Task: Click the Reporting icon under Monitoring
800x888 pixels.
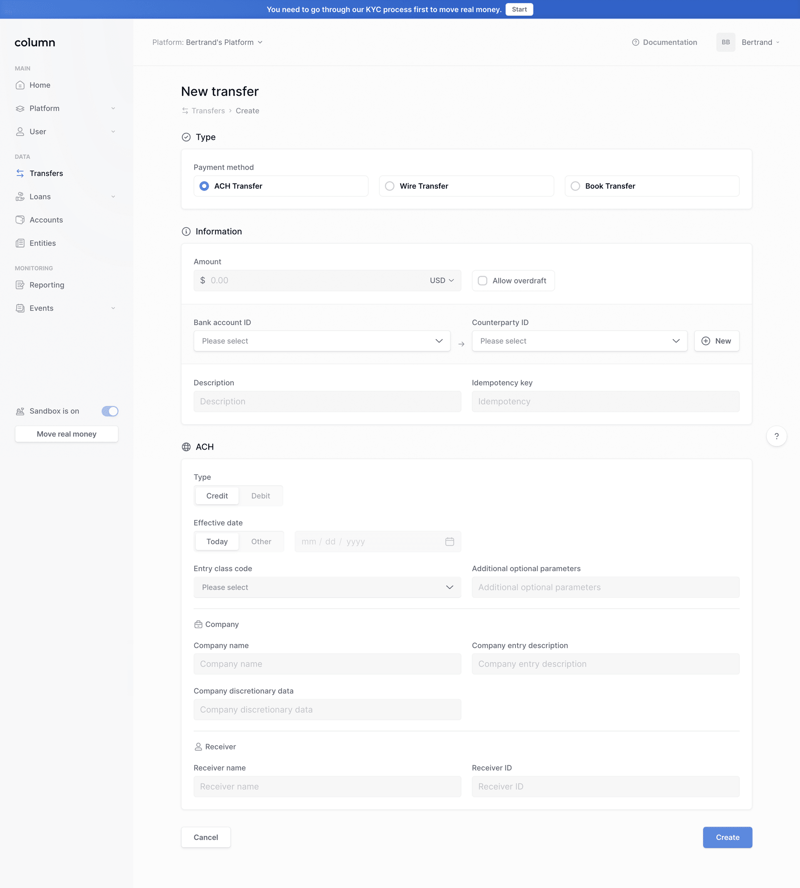Action: [20, 284]
